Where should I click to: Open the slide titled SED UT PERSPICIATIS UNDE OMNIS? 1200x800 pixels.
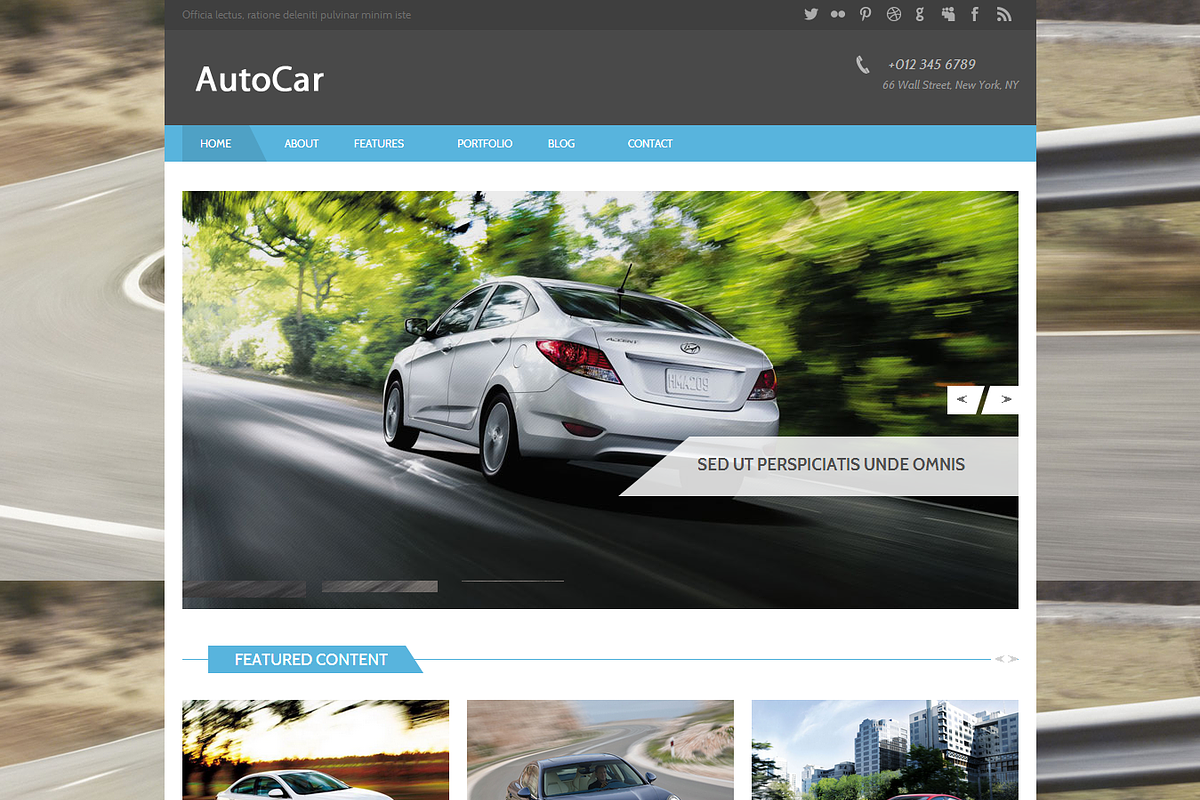pyautogui.click(x=831, y=464)
